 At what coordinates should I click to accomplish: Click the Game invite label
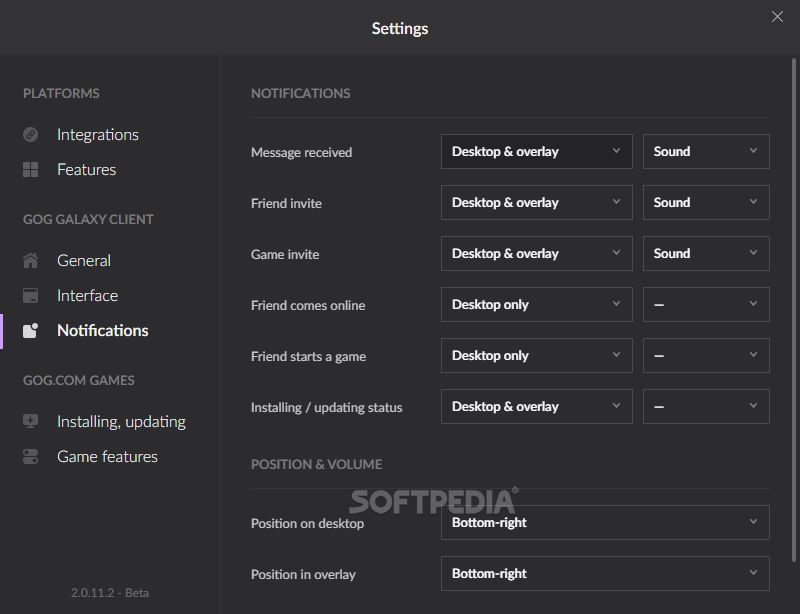(x=285, y=254)
